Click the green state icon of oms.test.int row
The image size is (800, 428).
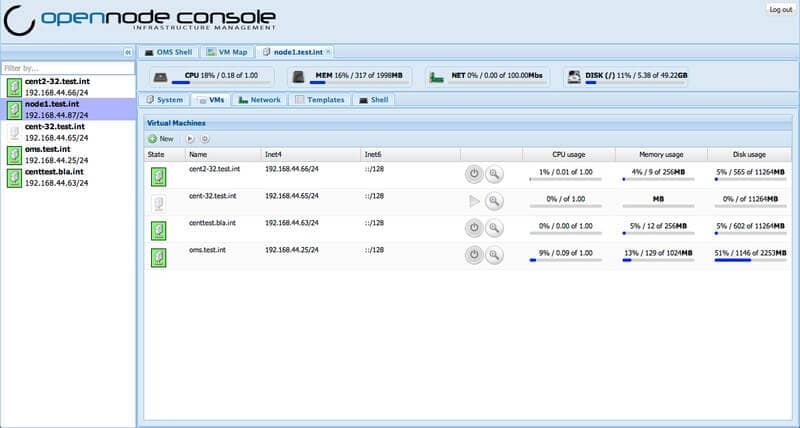pyautogui.click(x=158, y=257)
